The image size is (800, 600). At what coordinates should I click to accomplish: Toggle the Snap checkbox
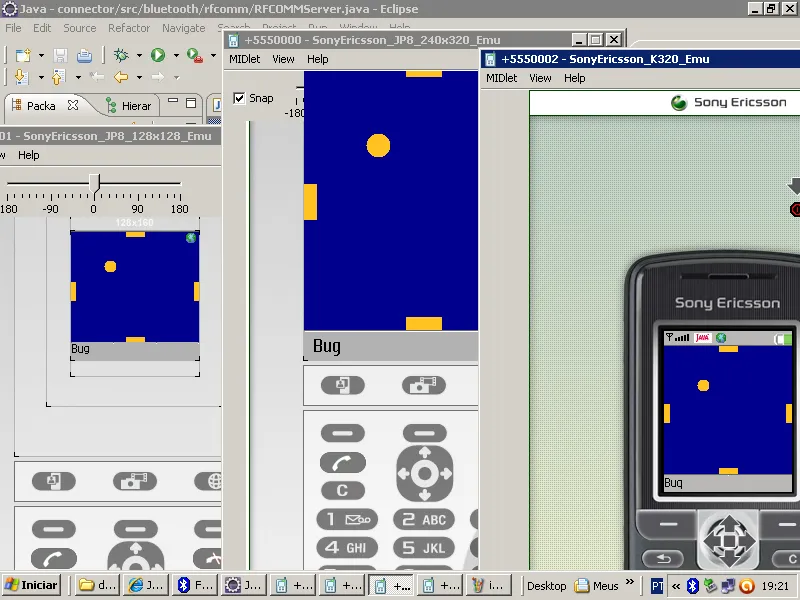point(240,98)
